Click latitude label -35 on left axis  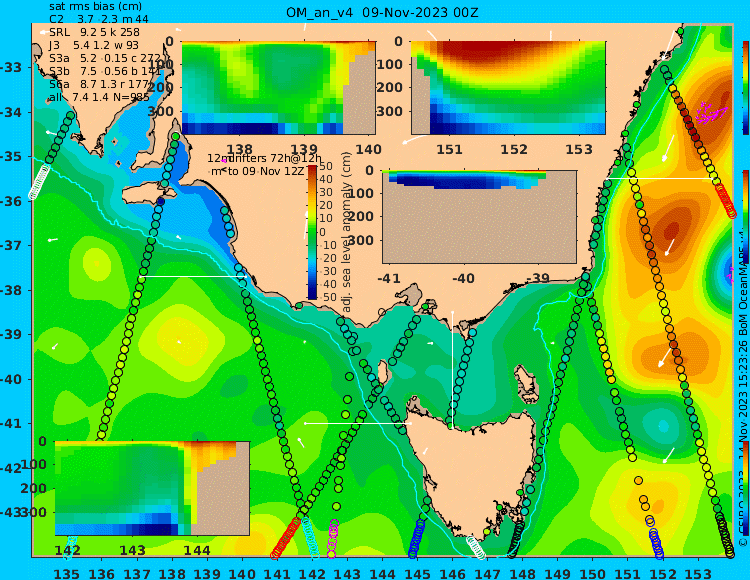[11, 157]
